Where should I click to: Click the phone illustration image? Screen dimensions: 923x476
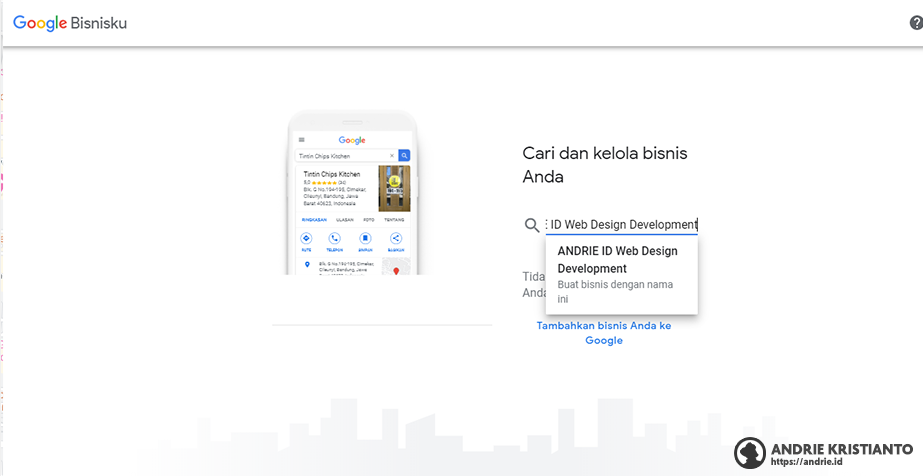pyautogui.click(x=353, y=192)
